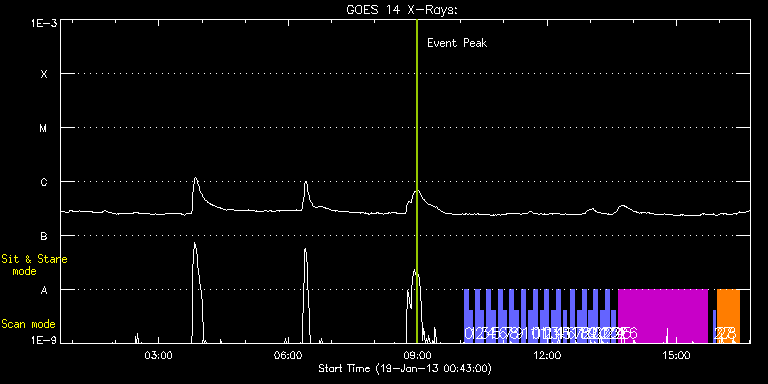Select the large magenta observation block
Viewport: 768px width, 384px height.
663,316
